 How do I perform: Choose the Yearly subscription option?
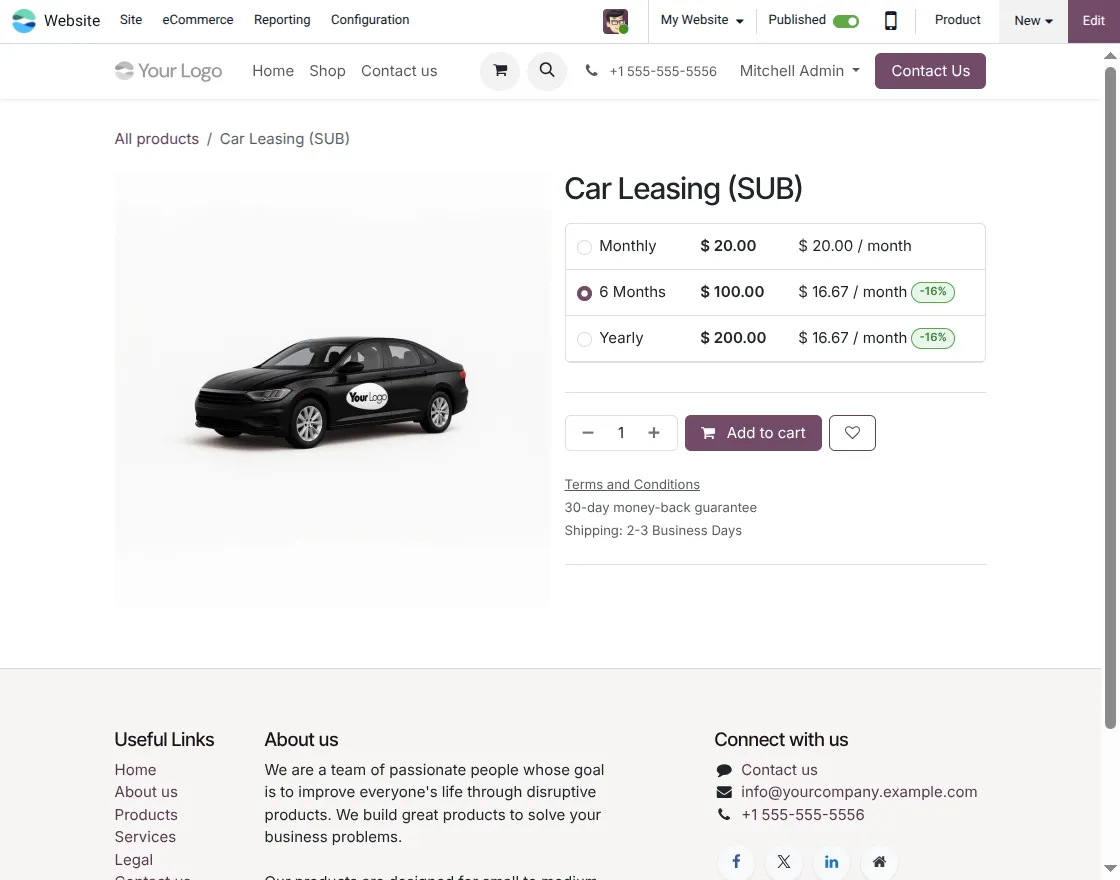point(584,339)
